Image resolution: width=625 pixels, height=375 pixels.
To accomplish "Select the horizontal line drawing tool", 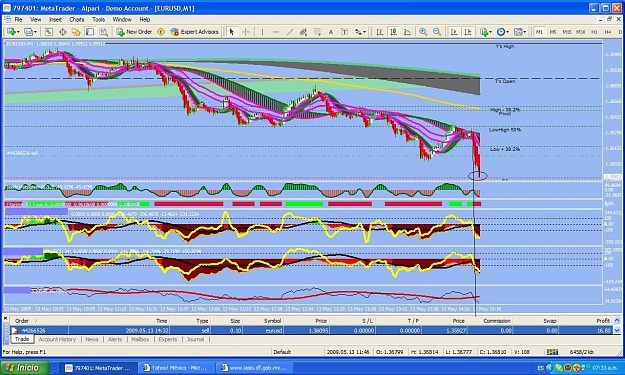I will click(276, 32).
